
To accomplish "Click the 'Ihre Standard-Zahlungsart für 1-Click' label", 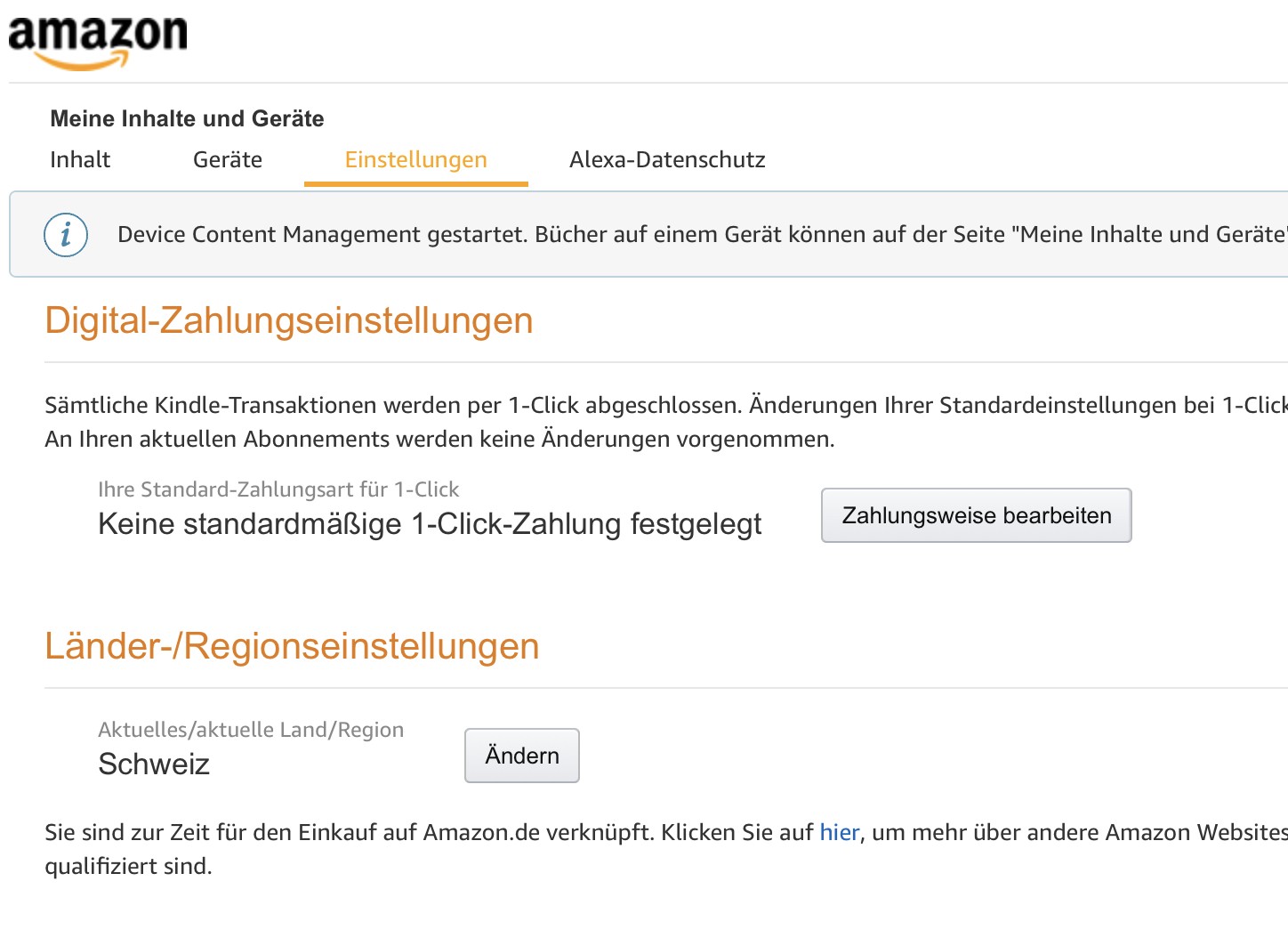I will (278, 489).
